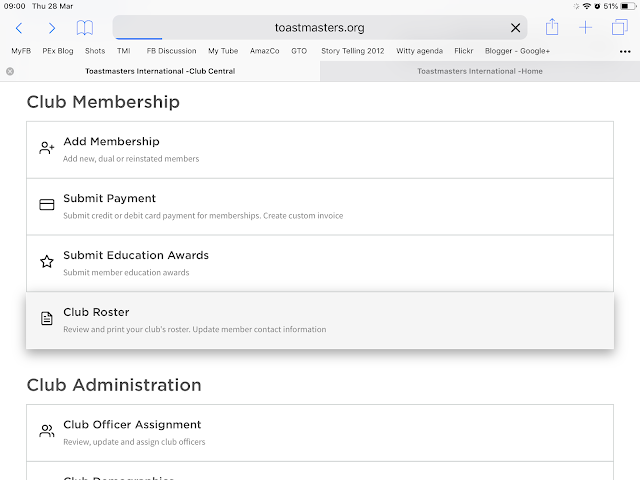Show all tabs overview icon

(619, 28)
